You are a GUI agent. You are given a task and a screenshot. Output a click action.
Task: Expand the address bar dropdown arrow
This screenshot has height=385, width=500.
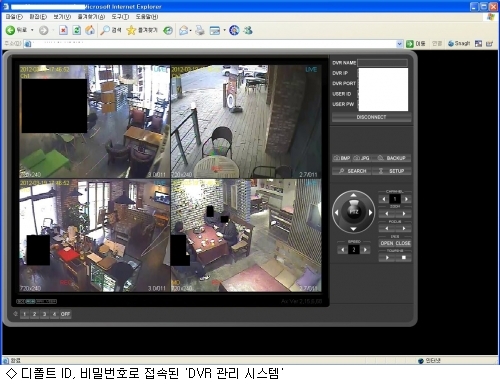click(x=399, y=44)
